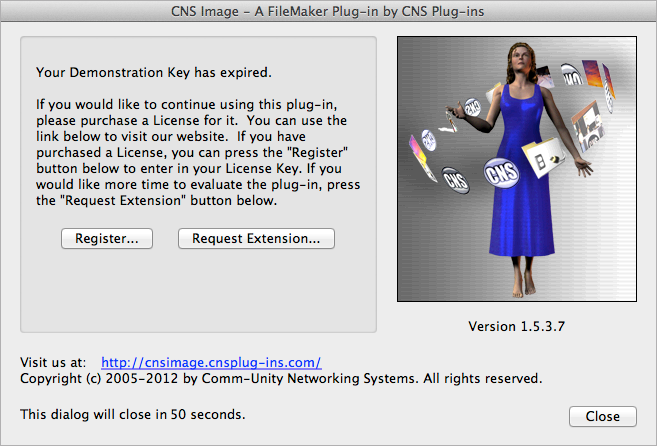Visit the cnsimage.cnsplug-ins.com link
The width and height of the screenshot is (657, 446).
pyautogui.click(x=211, y=362)
